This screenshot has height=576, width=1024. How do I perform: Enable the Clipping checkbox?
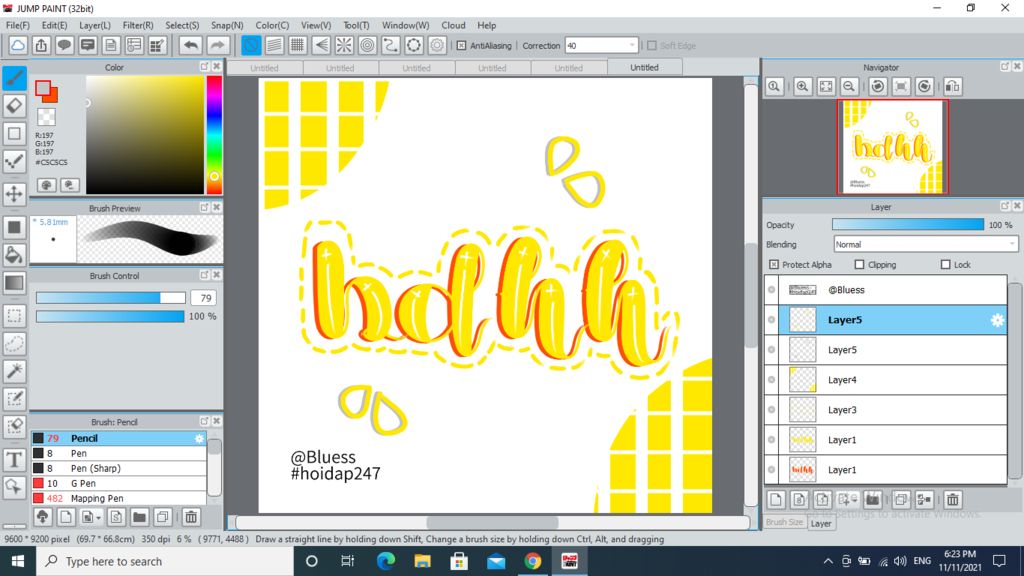[x=859, y=264]
